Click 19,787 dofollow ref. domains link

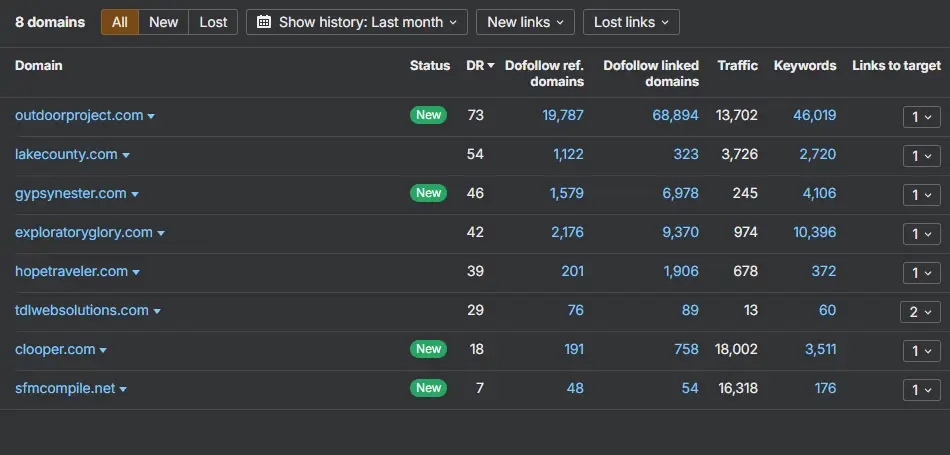tap(563, 115)
